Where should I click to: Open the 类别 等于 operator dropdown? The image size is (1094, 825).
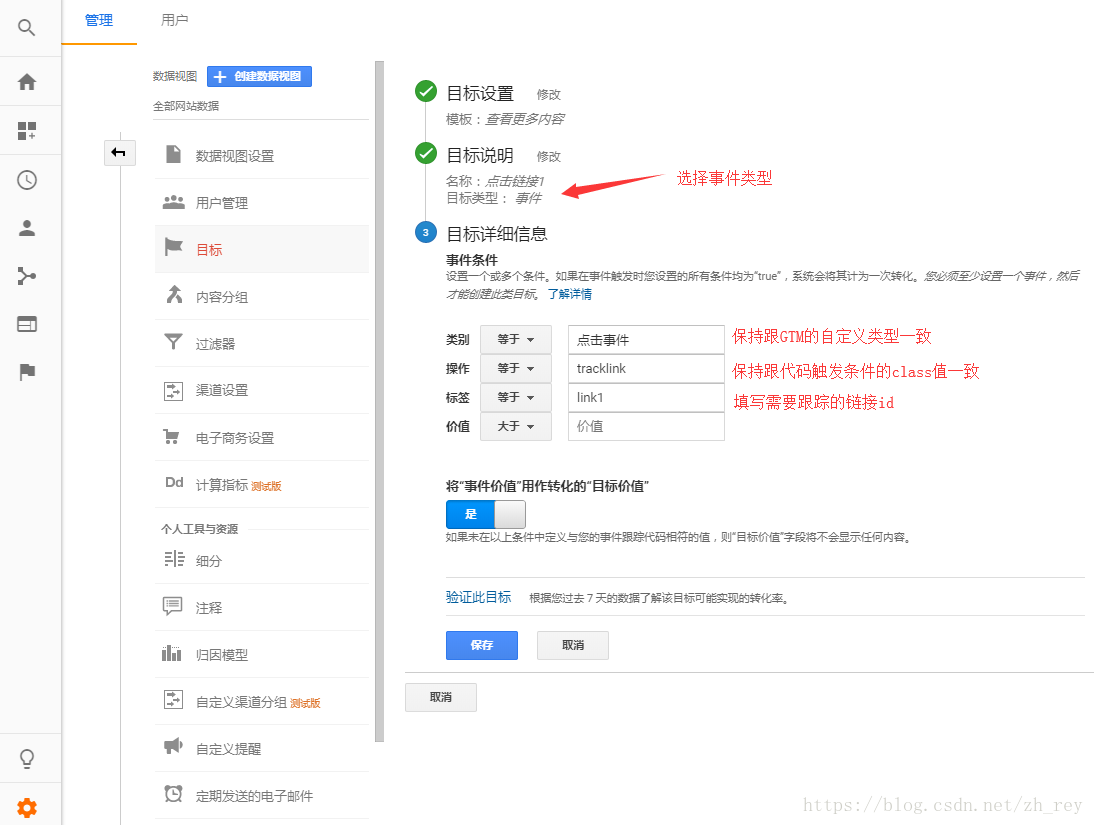point(516,339)
